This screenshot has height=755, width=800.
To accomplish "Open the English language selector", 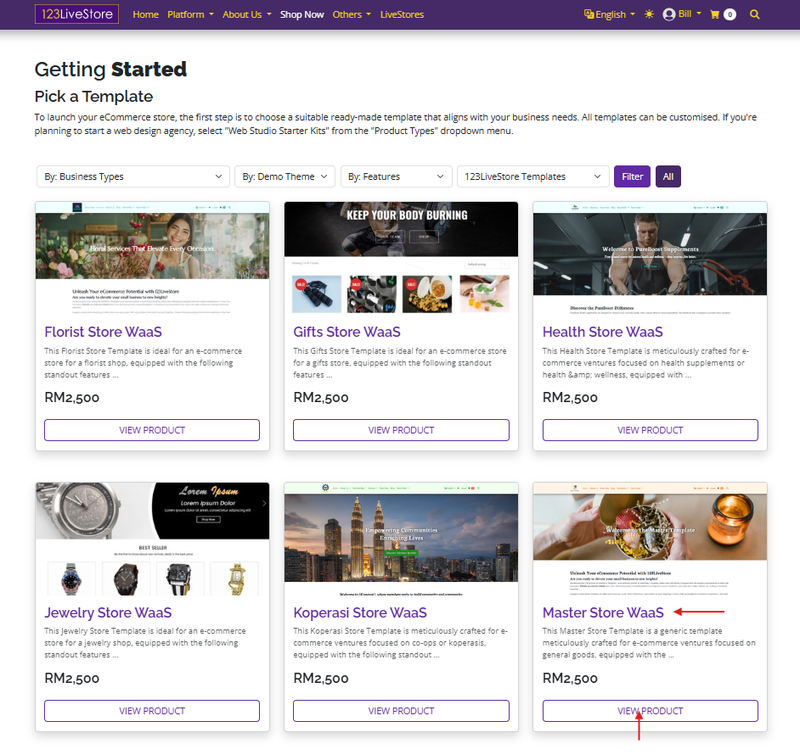I will tap(609, 15).
